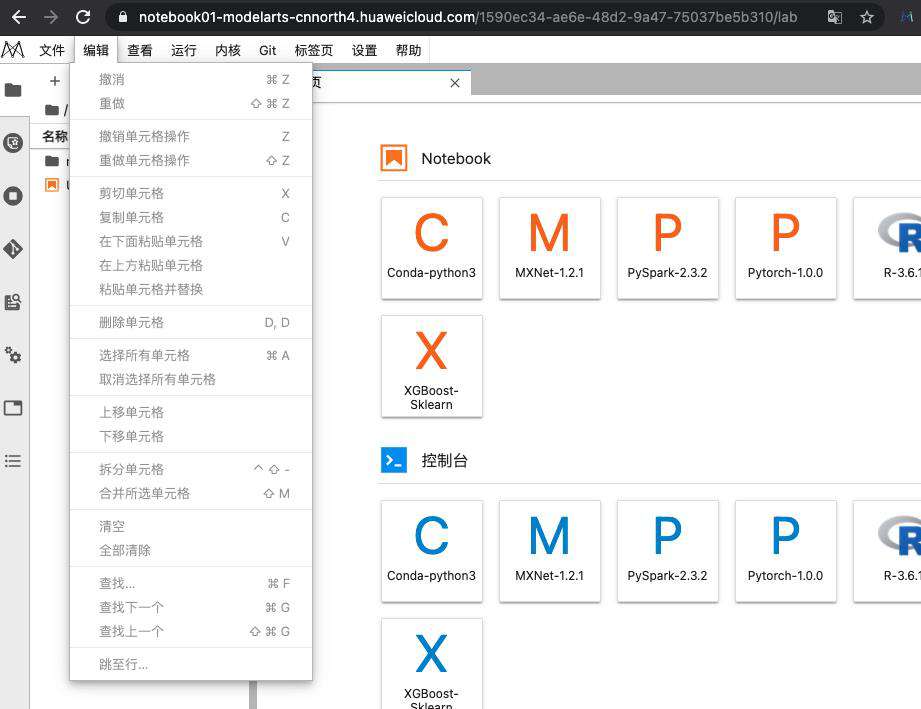Open the 文件 menu
Screen dimensions: 921x709
tap(52, 51)
